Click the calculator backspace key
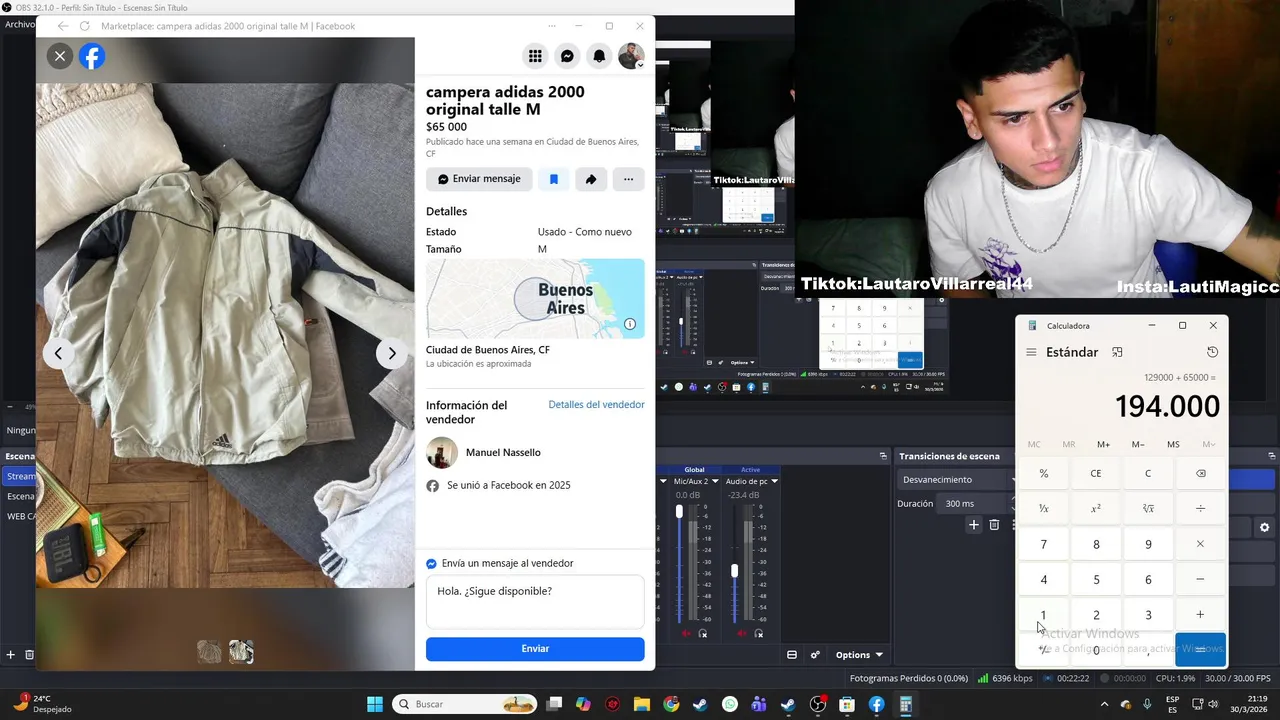The image size is (1280, 720). (1200, 474)
